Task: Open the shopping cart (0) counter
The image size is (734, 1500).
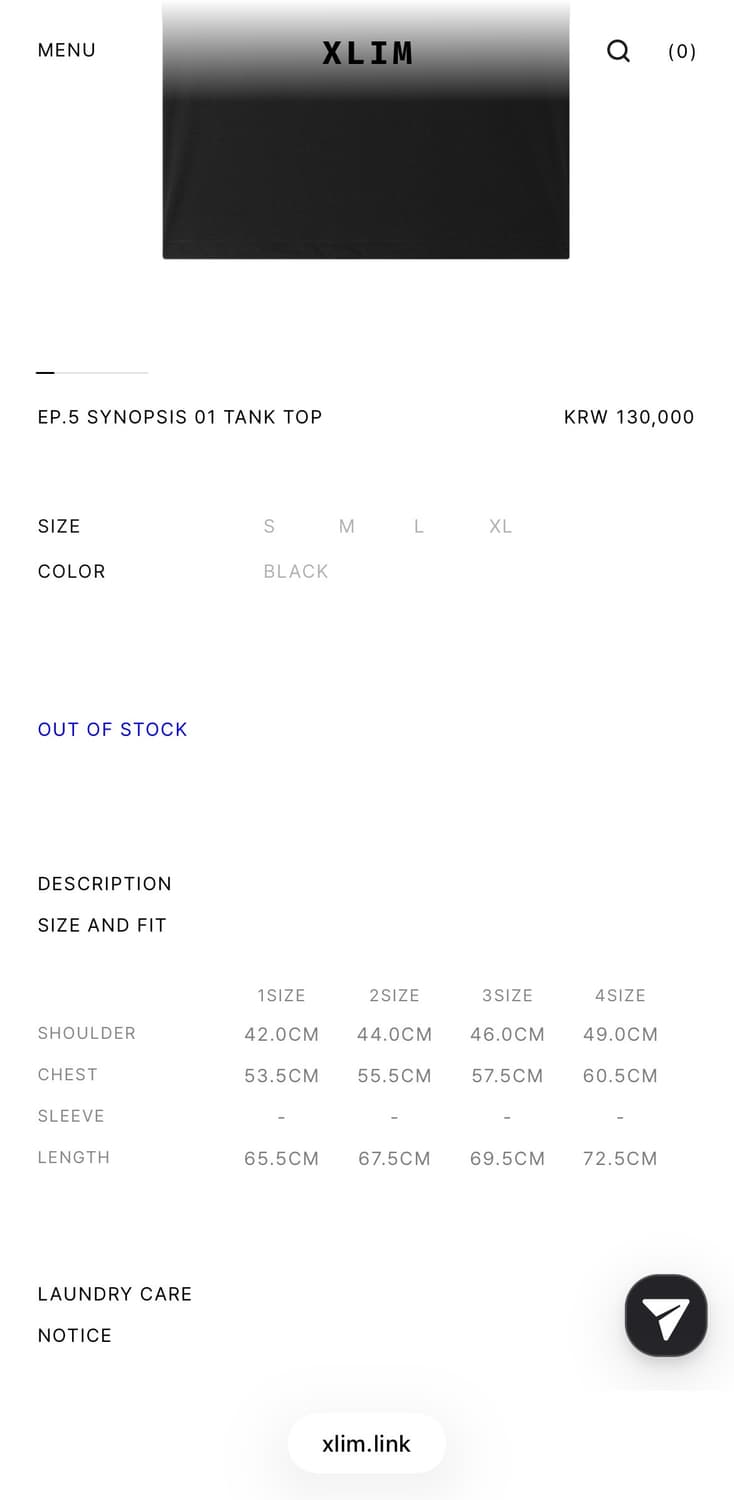Action: coord(682,52)
